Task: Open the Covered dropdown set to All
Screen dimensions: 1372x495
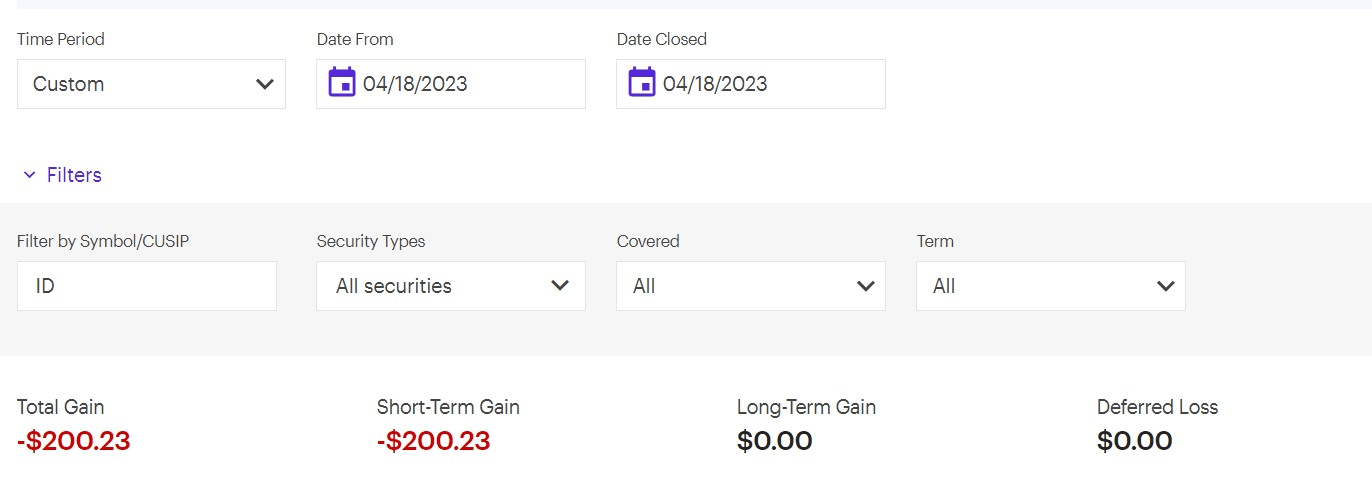Action: point(750,286)
